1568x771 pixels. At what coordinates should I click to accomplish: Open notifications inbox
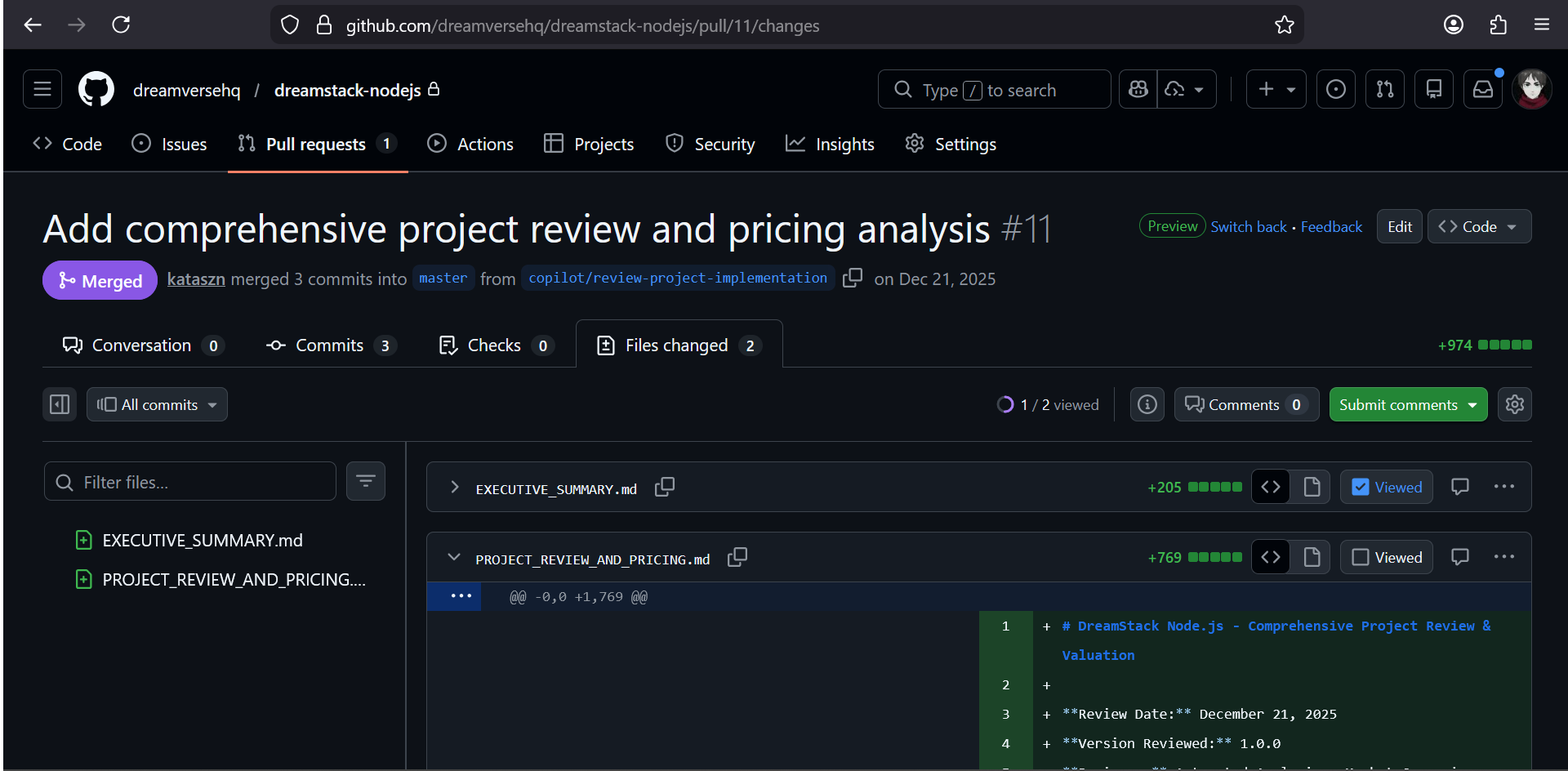coord(1483,89)
